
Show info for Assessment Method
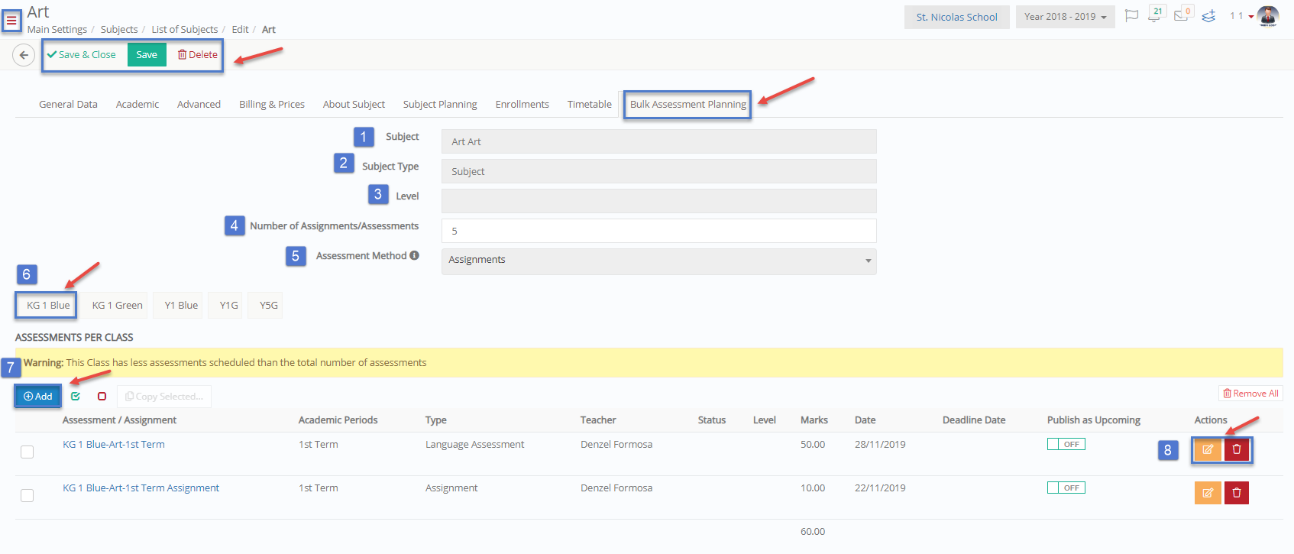point(414,256)
